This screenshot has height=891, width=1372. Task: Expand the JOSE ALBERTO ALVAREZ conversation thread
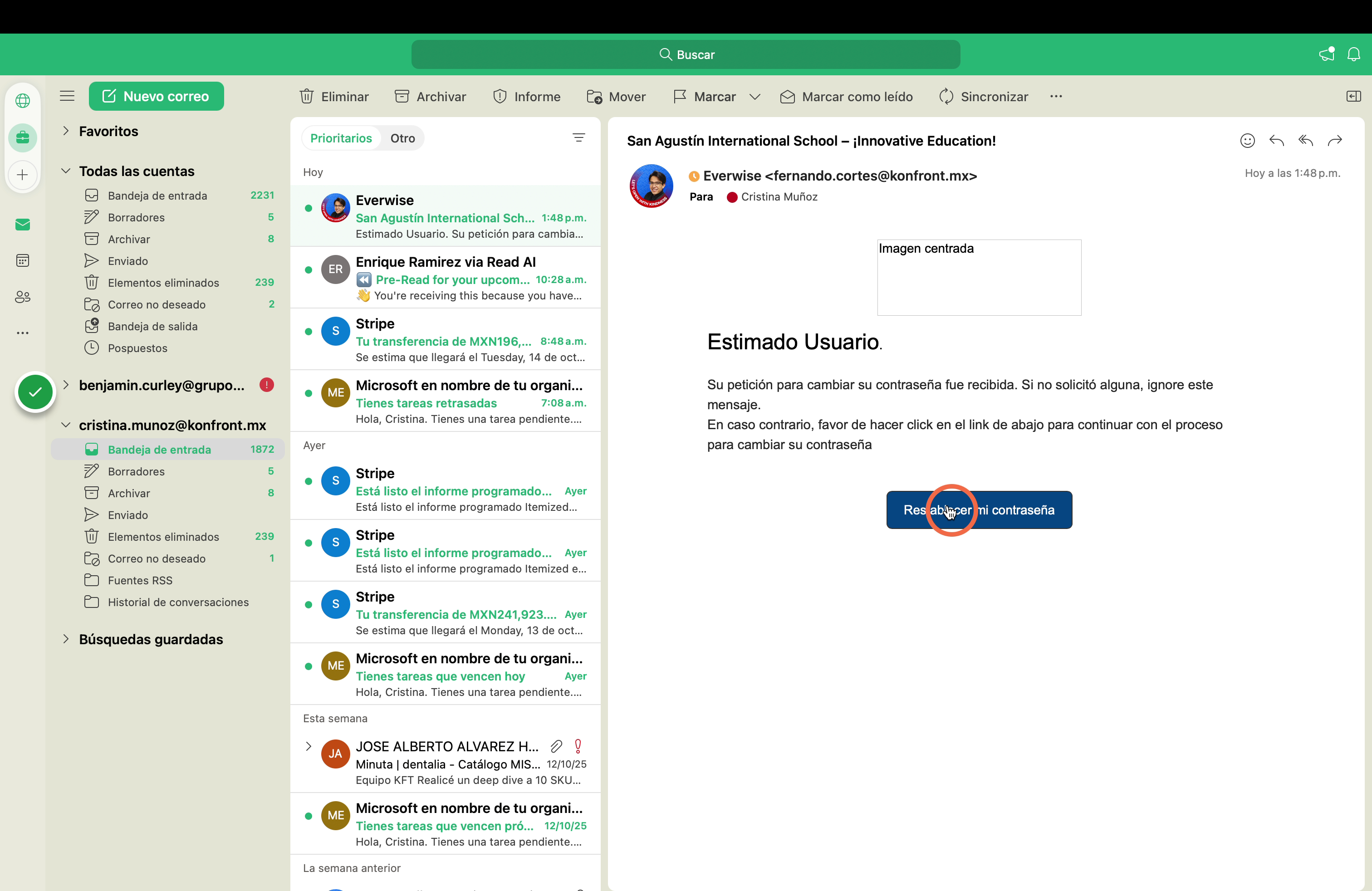309,746
